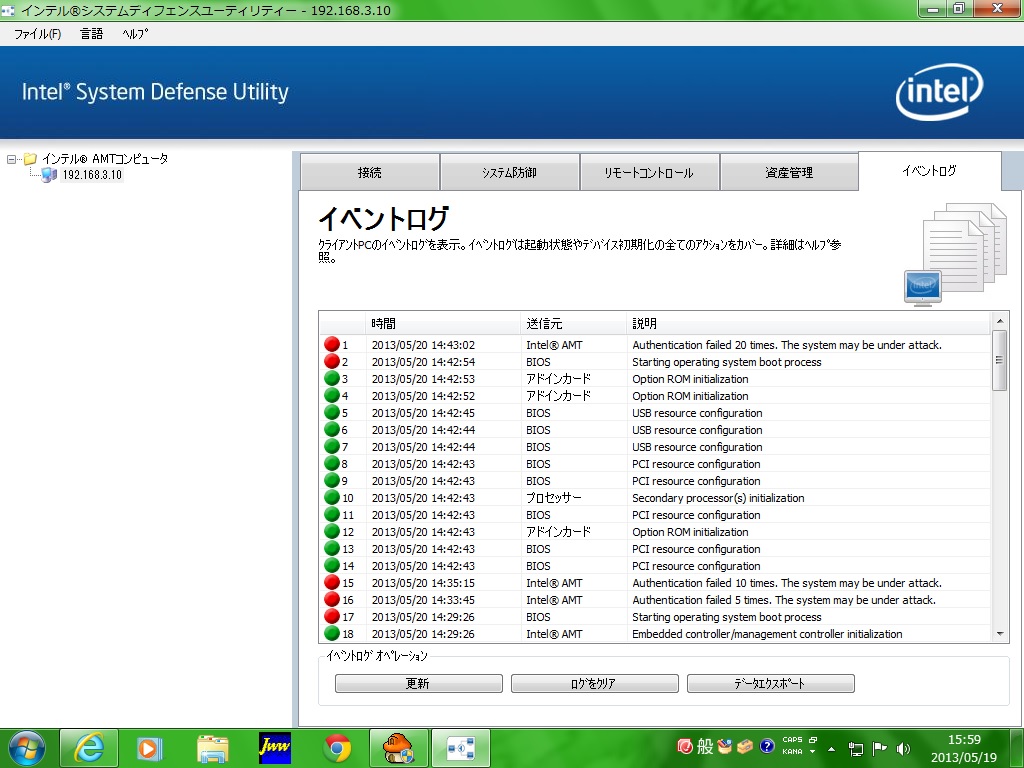
Task: Click the 更新 refresh button
Action: (x=419, y=683)
